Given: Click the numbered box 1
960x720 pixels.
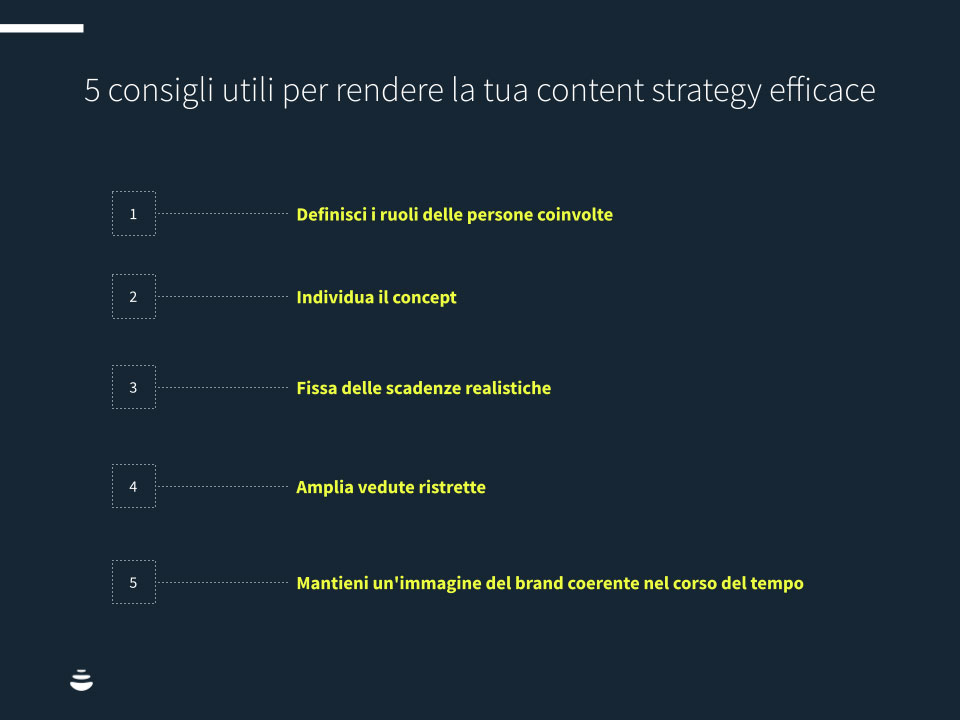Looking at the screenshot, I should click(x=134, y=214).
